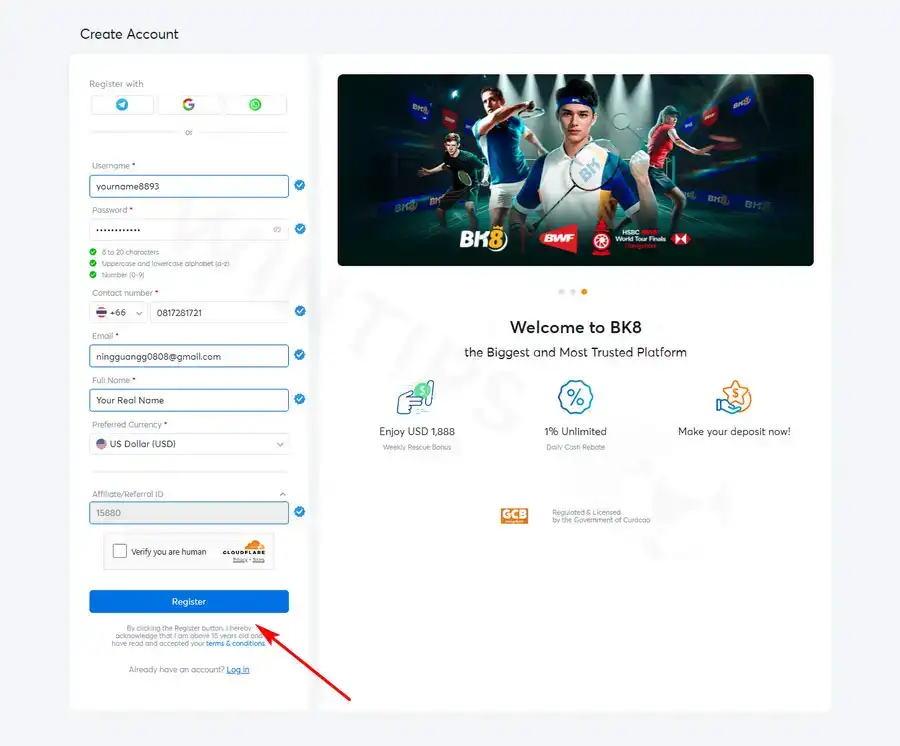Viewport: 900px width, 746px height.
Task: Click the 'Welcome to BK8' heading
Action: pos(576,327)
